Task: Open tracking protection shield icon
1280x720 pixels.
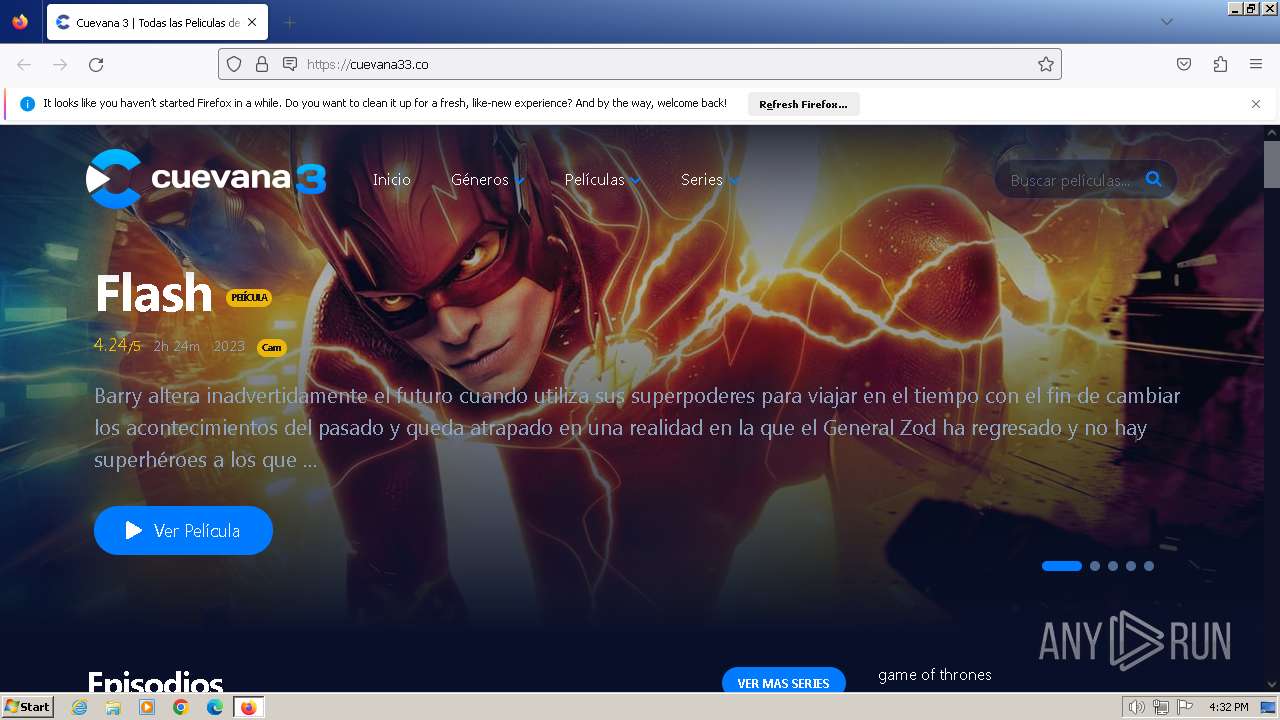Action: click(234, 64)
